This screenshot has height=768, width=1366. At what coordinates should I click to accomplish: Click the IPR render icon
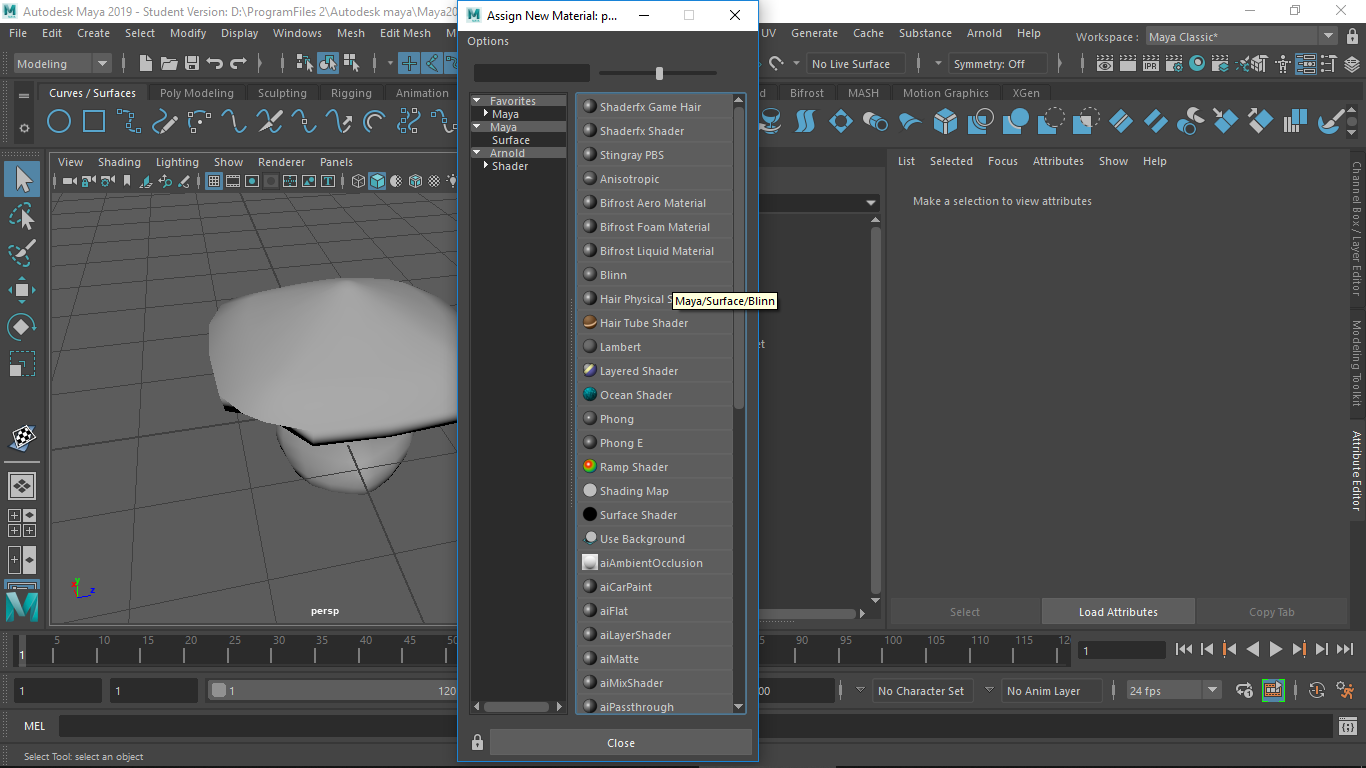(1151, 63)
